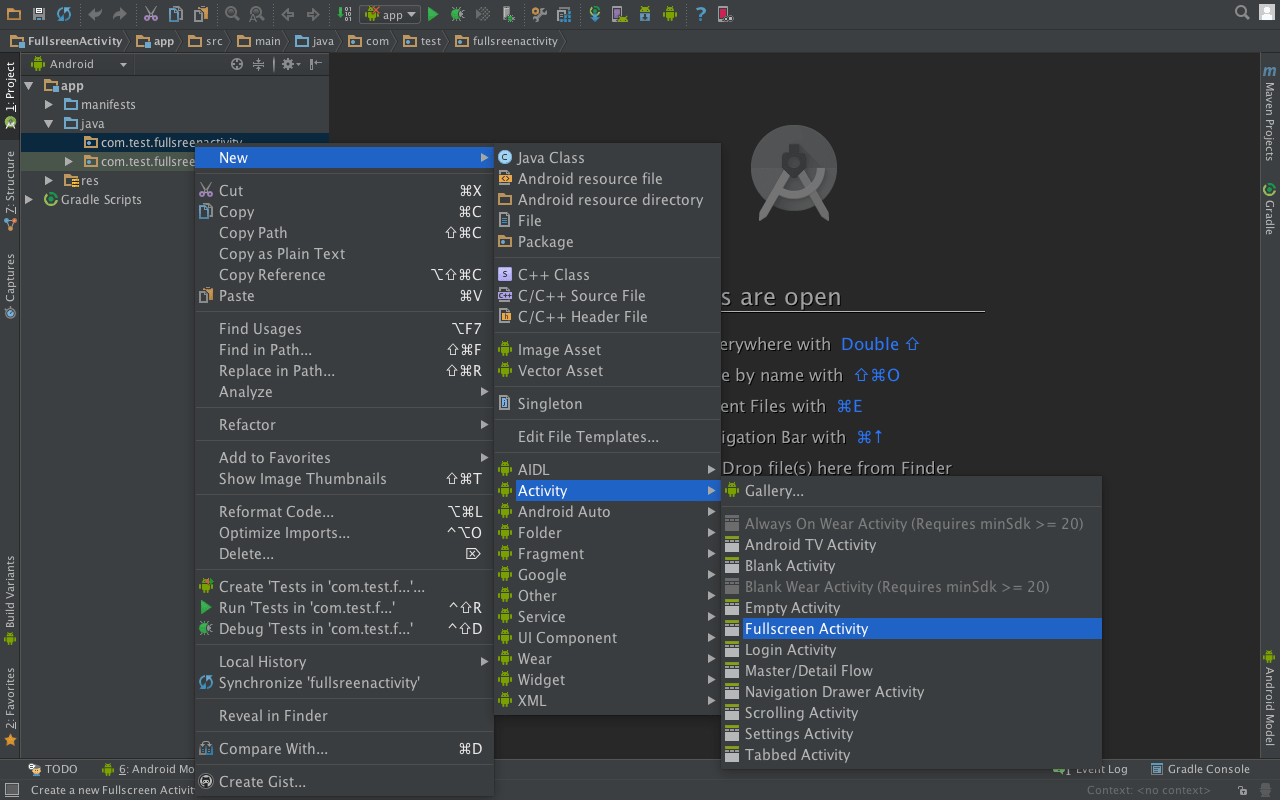
Task: Expand the res folder in the tree
Action: tap(49, 181)
